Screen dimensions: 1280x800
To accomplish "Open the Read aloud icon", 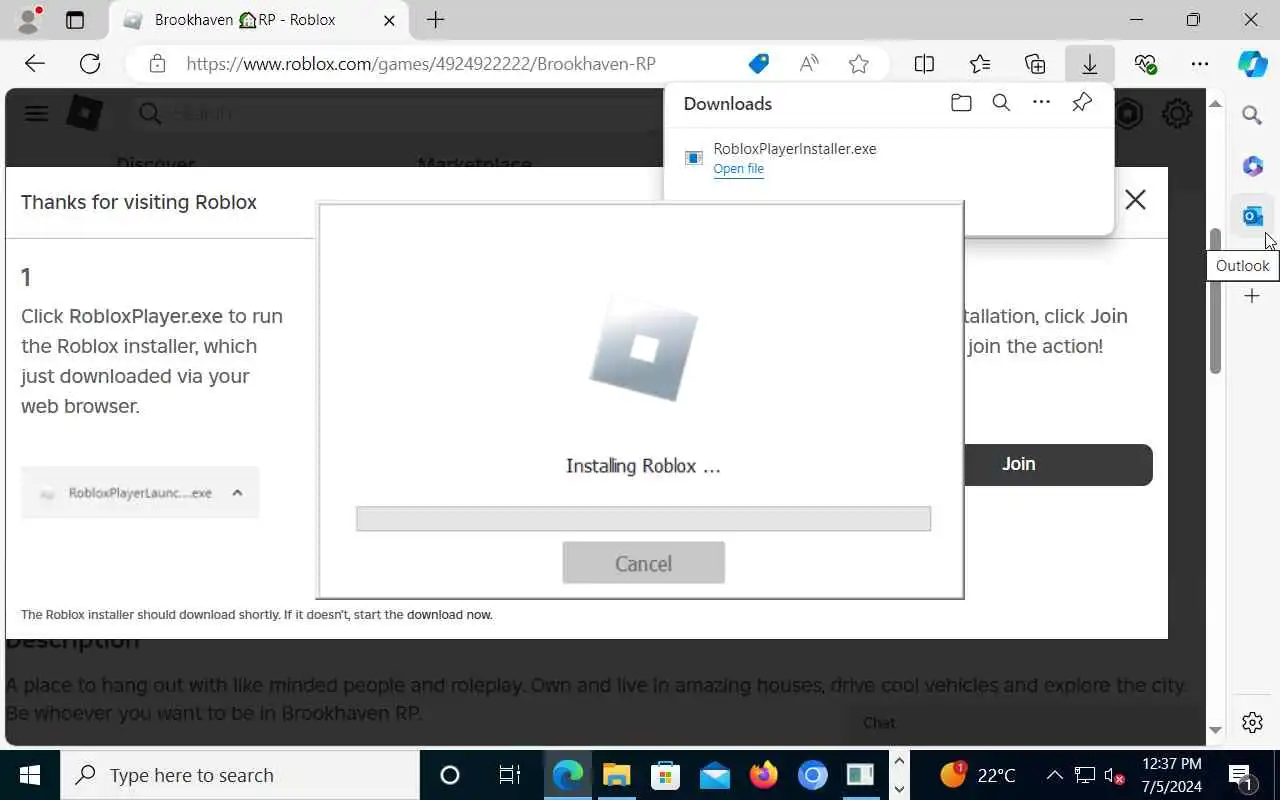I will tap(809, 64).
